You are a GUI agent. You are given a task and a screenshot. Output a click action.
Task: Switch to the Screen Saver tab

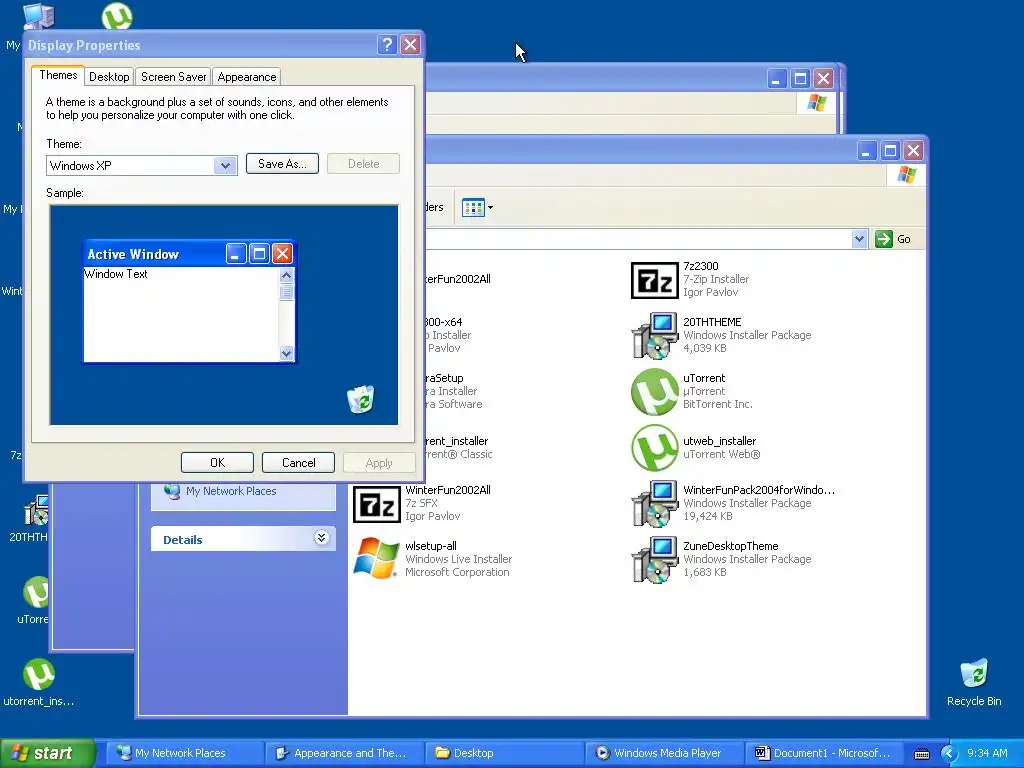(x=173, y=76)
